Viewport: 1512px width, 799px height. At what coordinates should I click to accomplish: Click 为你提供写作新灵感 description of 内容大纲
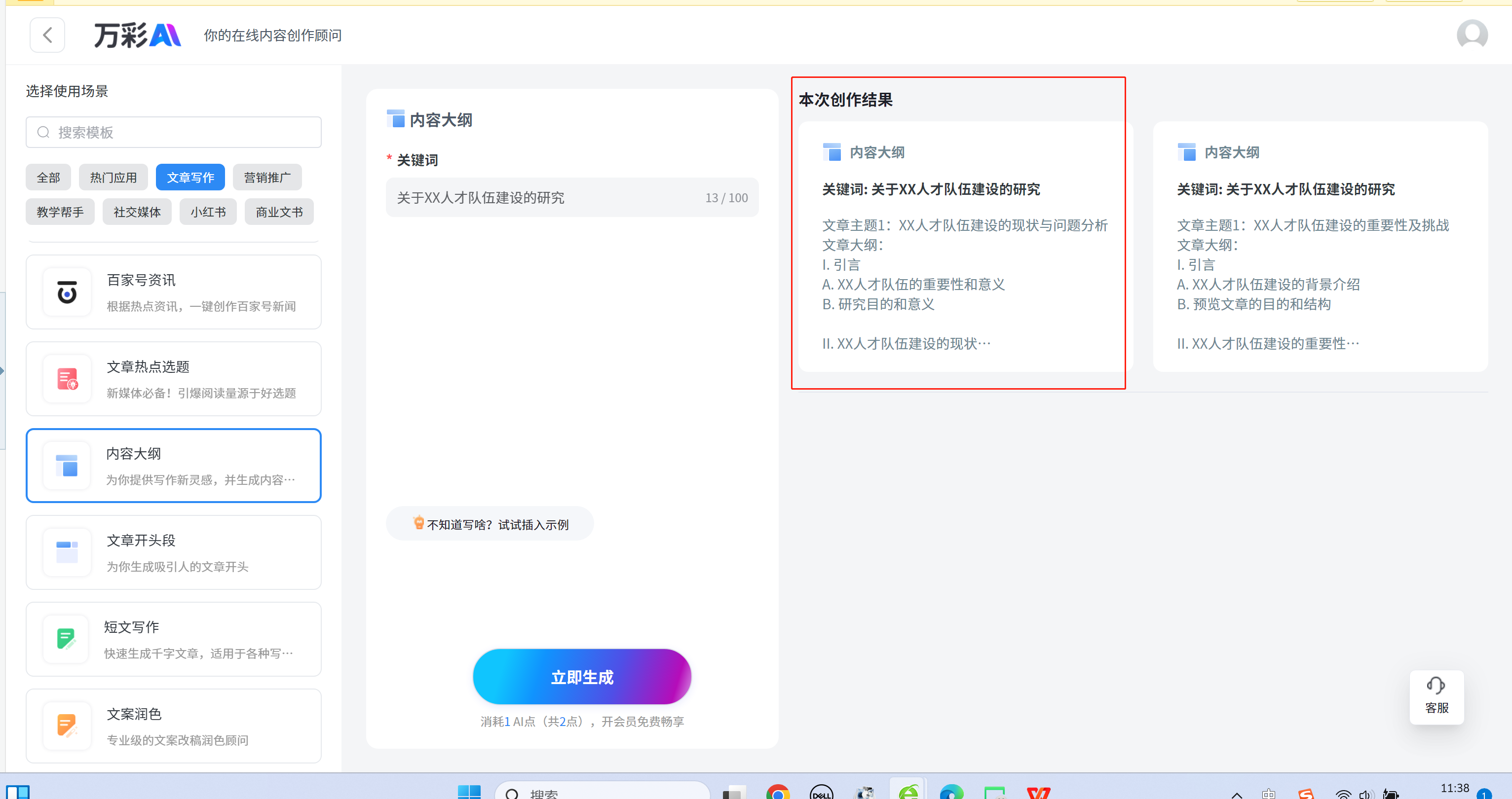pos(201,480)
